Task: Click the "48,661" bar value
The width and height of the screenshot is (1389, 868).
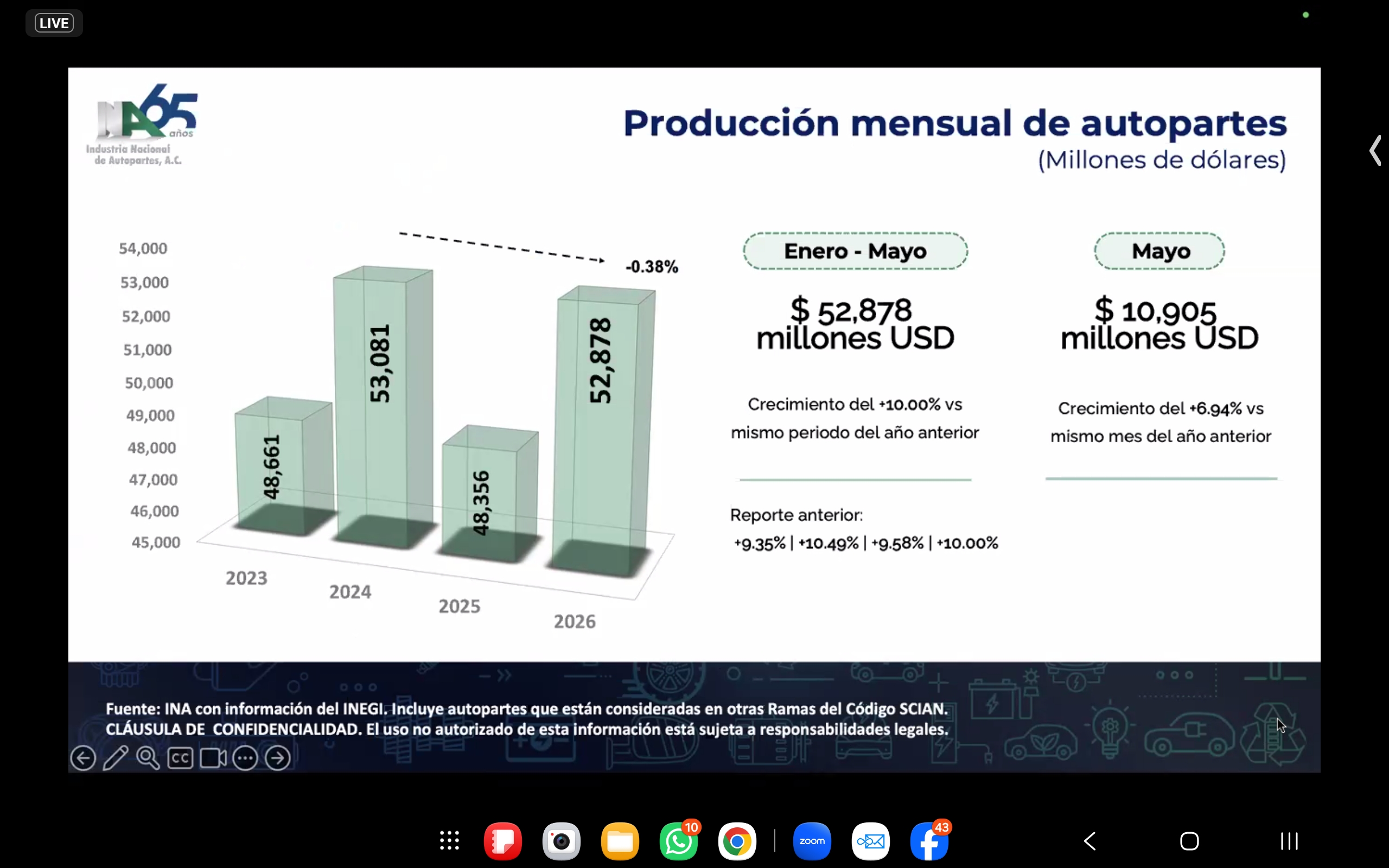Action: click(x=271, y=467)
